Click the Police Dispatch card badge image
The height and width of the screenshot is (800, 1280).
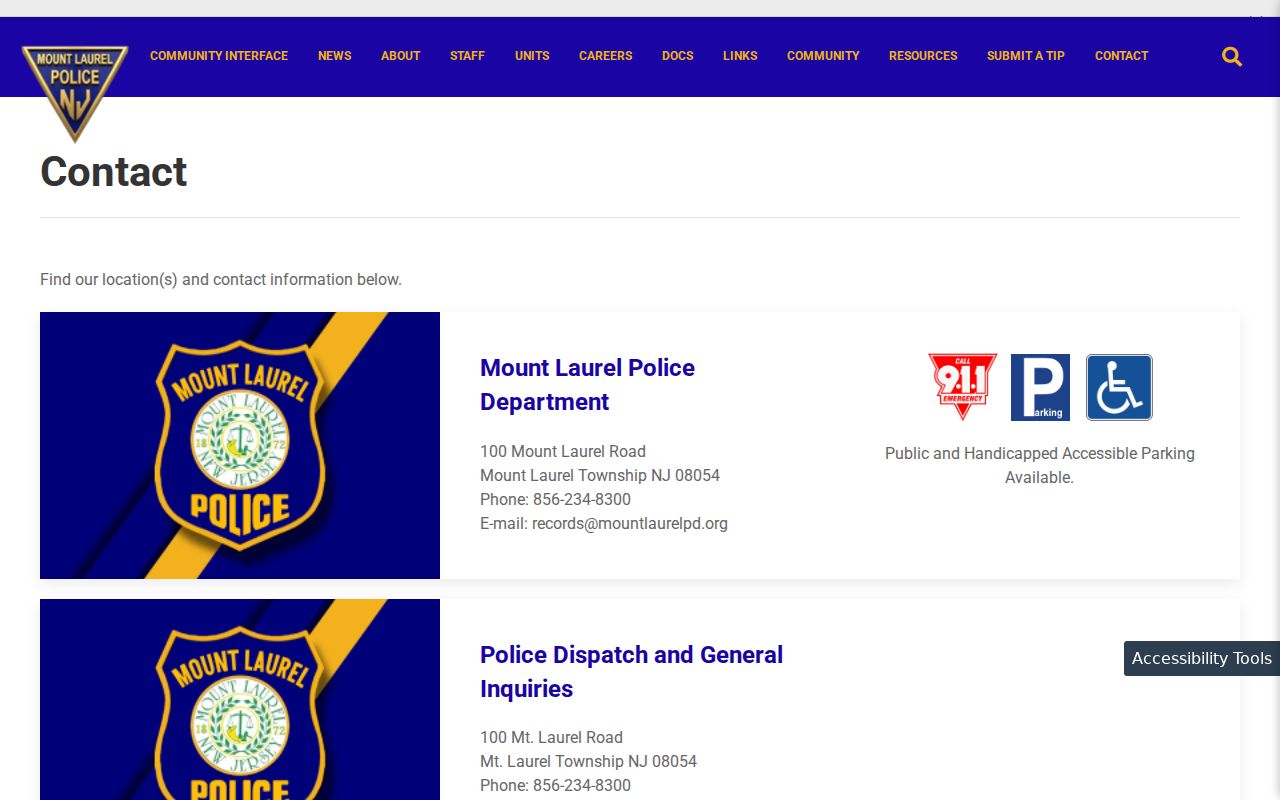pos(240,699)
